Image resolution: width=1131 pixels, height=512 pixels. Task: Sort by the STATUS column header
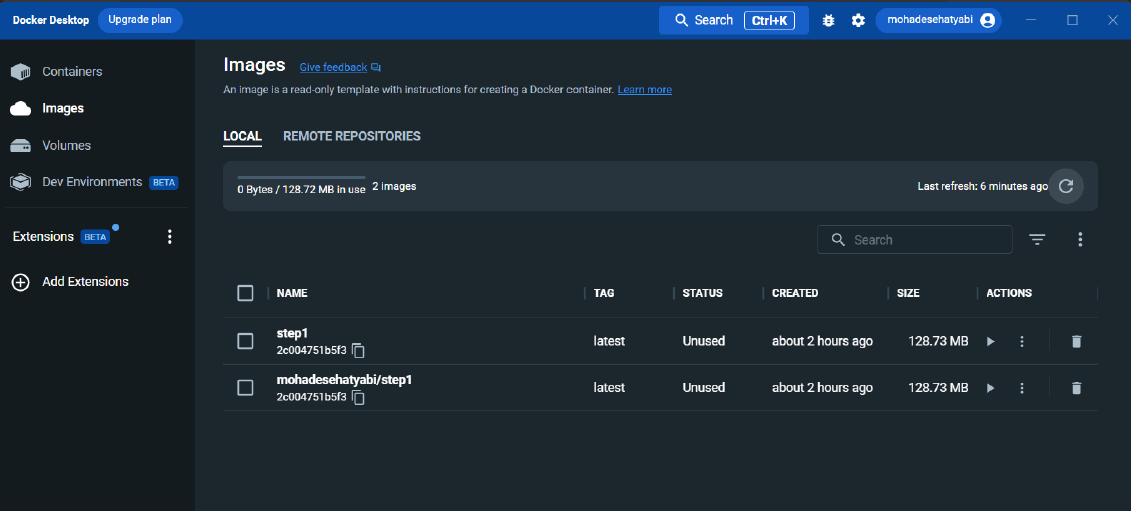coord(703,293)
